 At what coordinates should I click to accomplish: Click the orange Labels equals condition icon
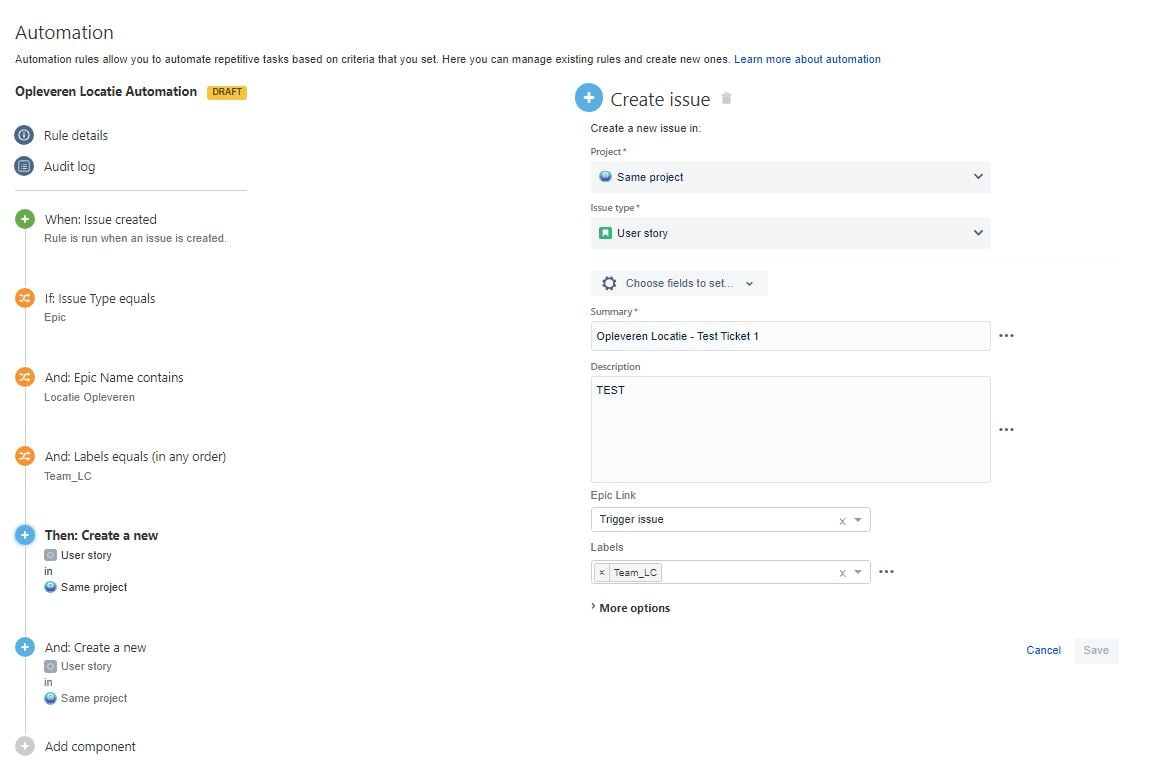[25, 456]
